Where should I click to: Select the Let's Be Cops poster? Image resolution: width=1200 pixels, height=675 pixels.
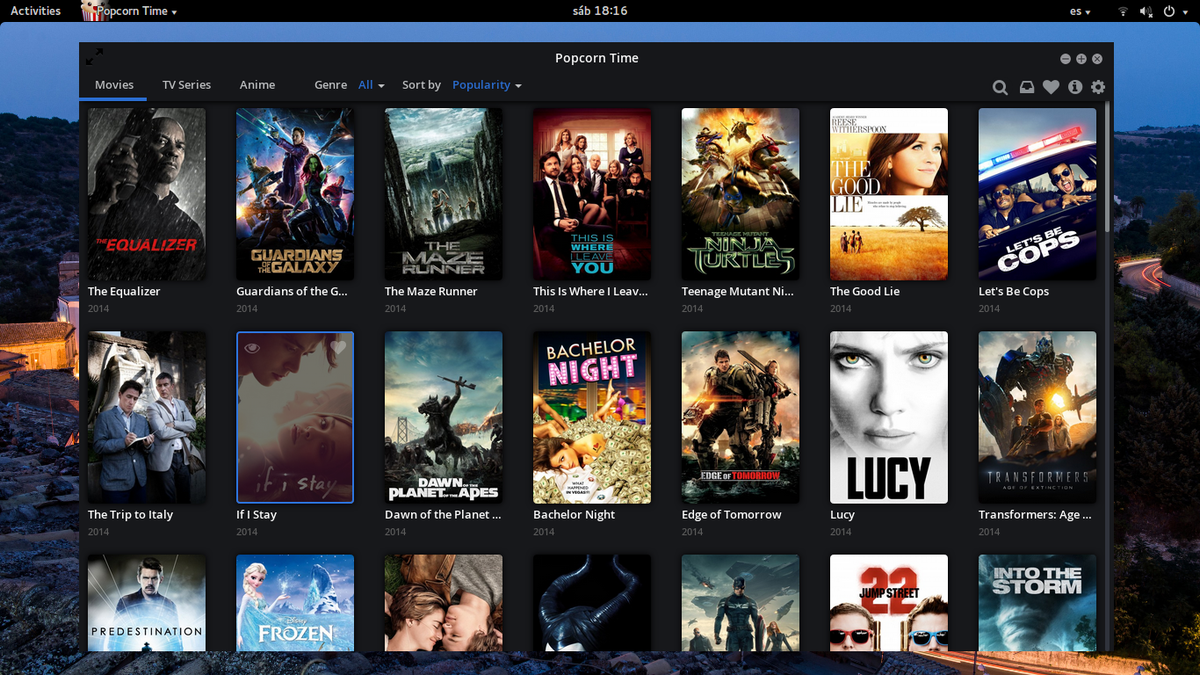[x=1038, y=194]
